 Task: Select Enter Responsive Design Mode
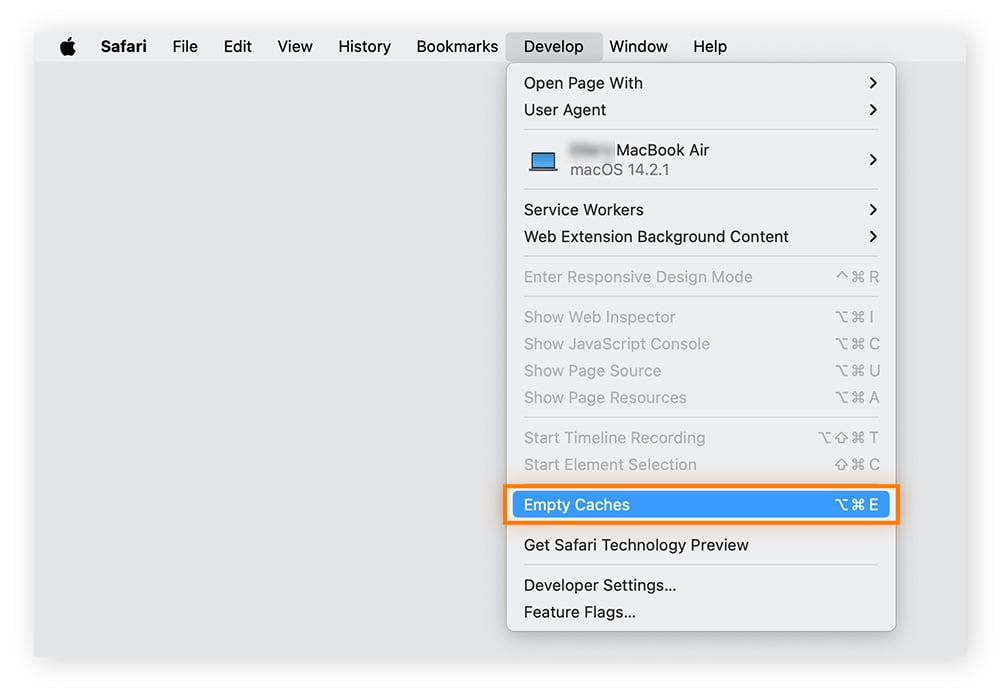click(x=701, y=277)
